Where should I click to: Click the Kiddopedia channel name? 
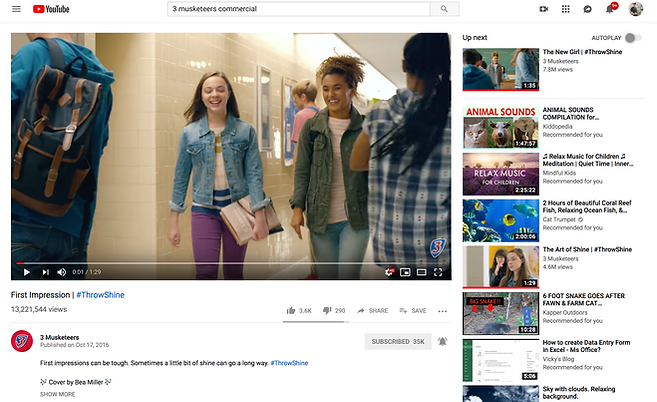pyautogui.click(x=557, y=127)
